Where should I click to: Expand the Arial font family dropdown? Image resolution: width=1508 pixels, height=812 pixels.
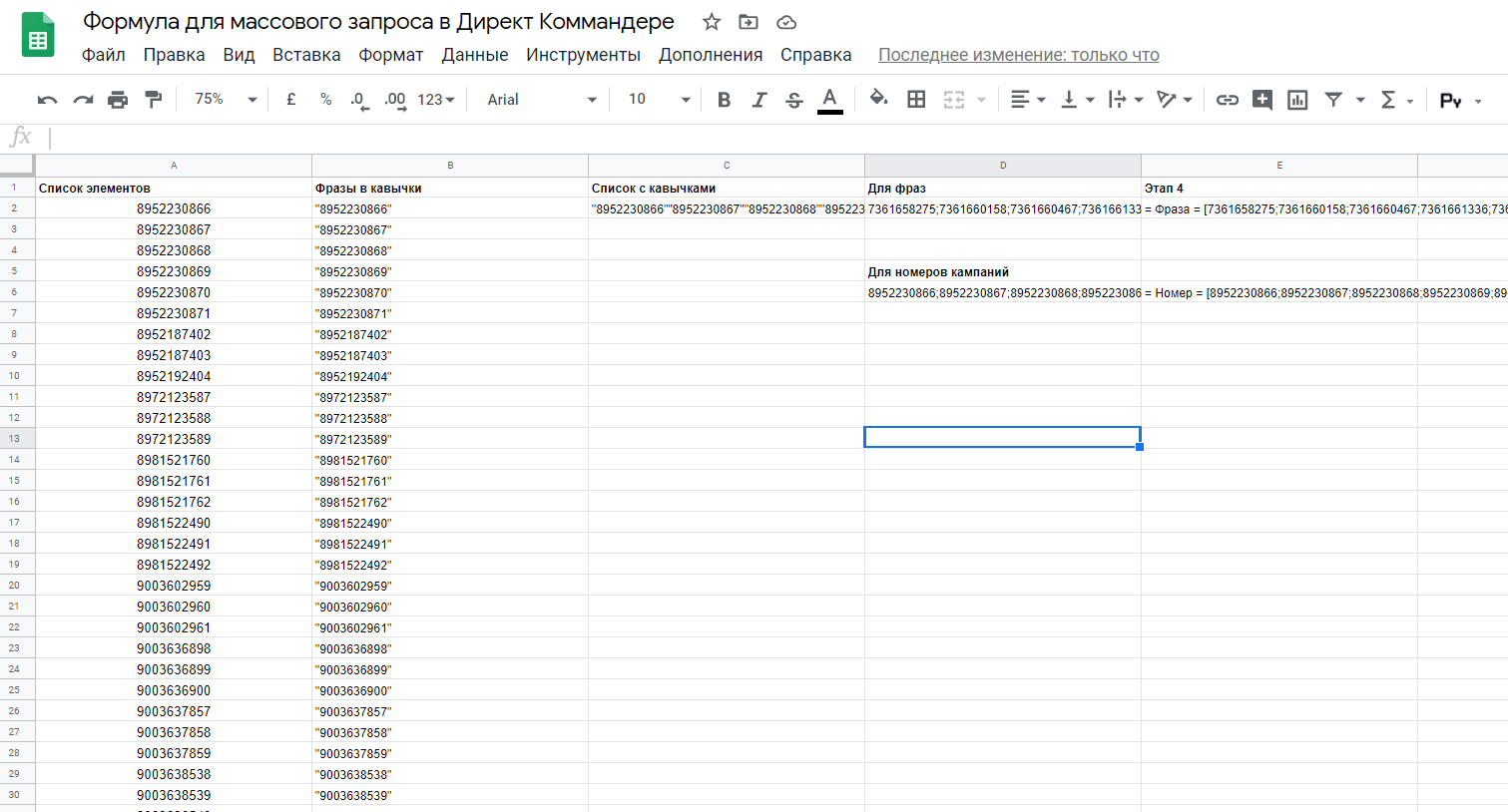coord(542,100)
